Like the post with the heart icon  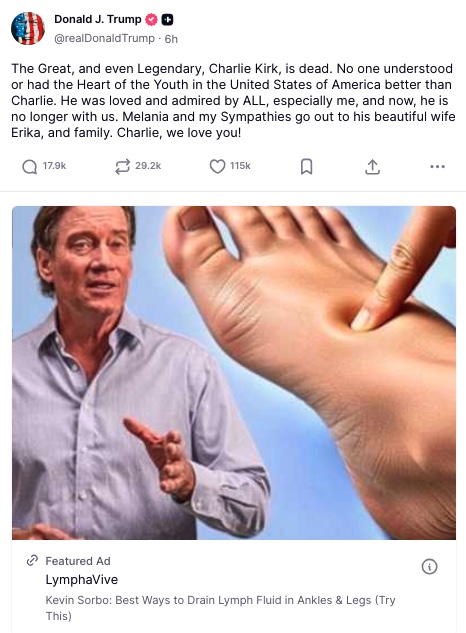217,166
